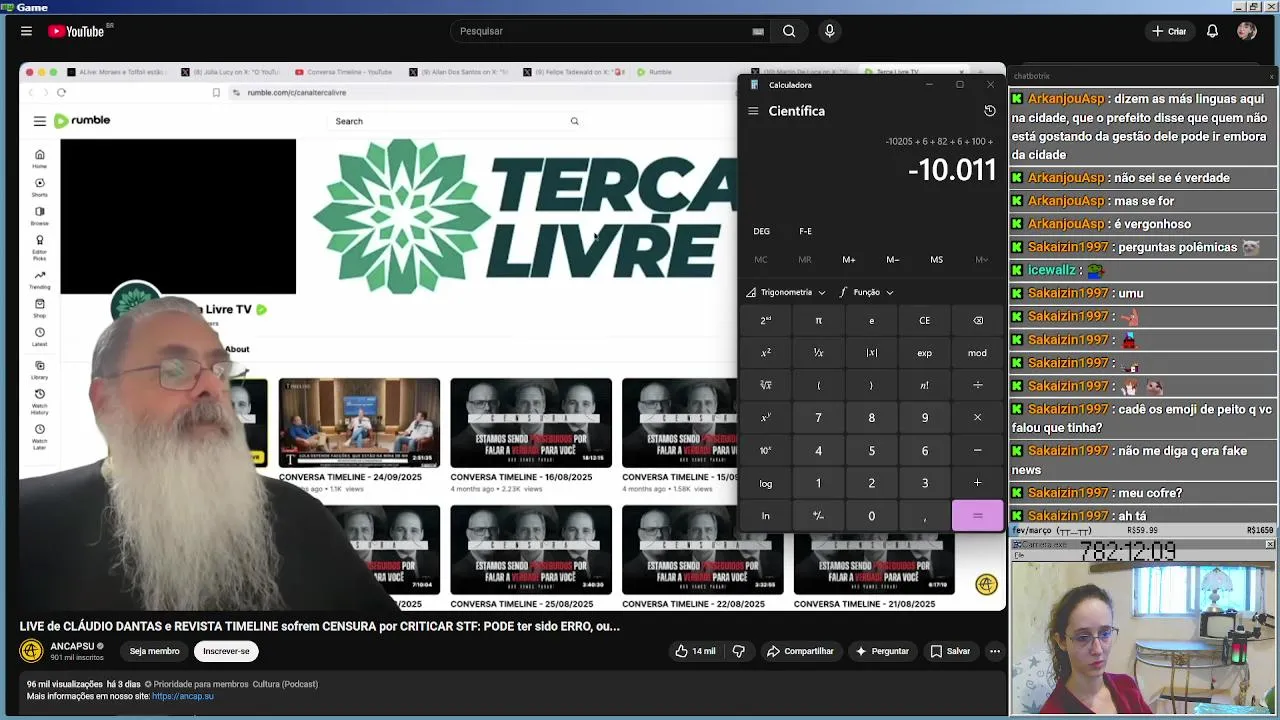This screenshot has width=1280, height=720.
Task: Open the Rumble Browse sidebar icon
Action: click(39, 215)
